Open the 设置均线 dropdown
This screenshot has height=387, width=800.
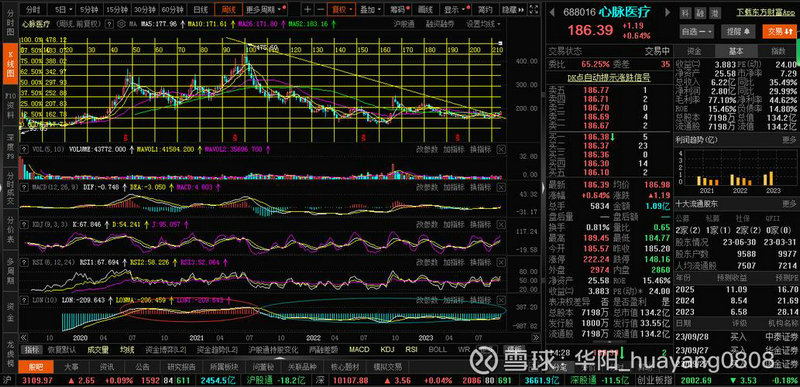coord(483,24)
